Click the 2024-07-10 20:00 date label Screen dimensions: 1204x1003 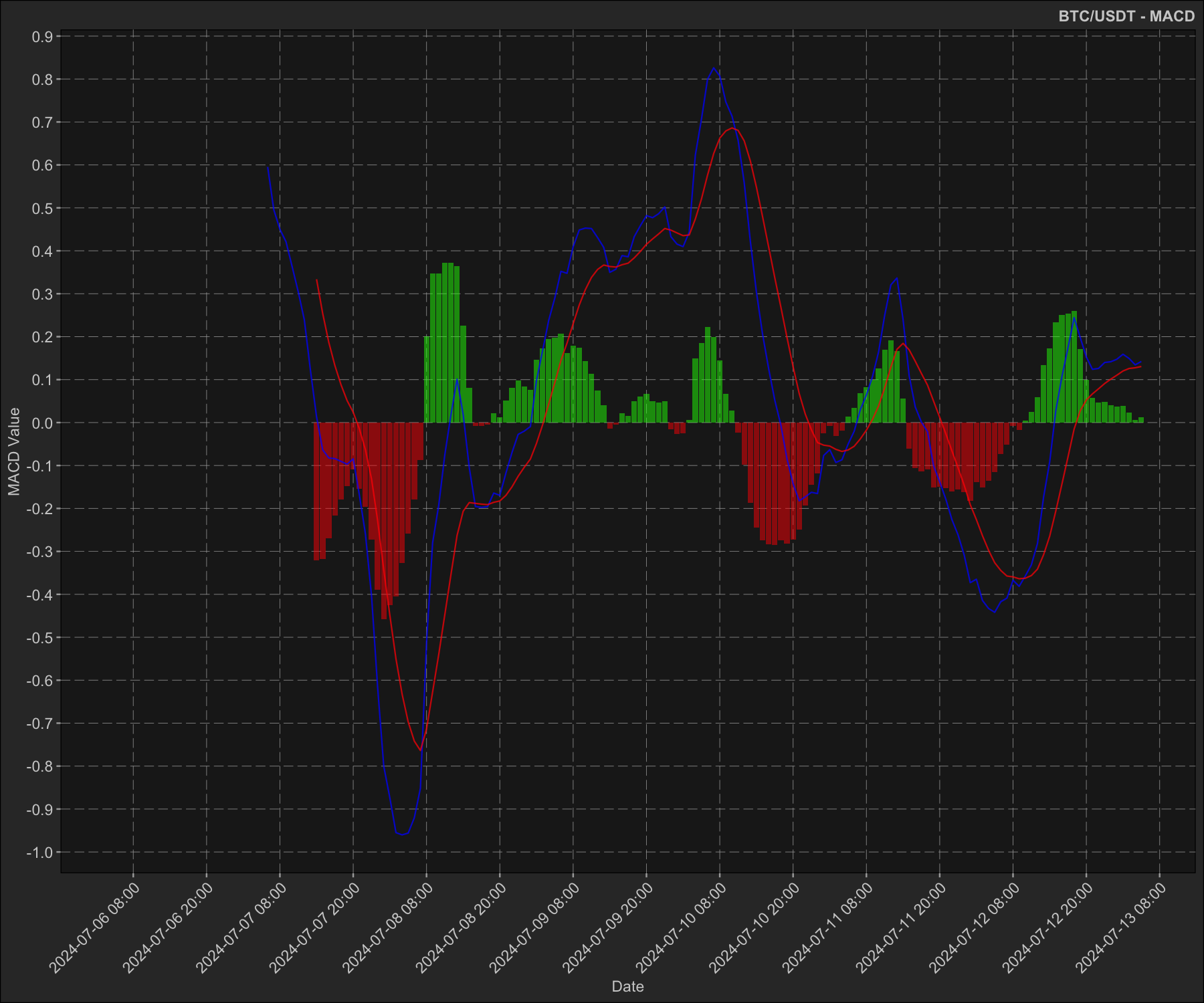click(755, 928)
